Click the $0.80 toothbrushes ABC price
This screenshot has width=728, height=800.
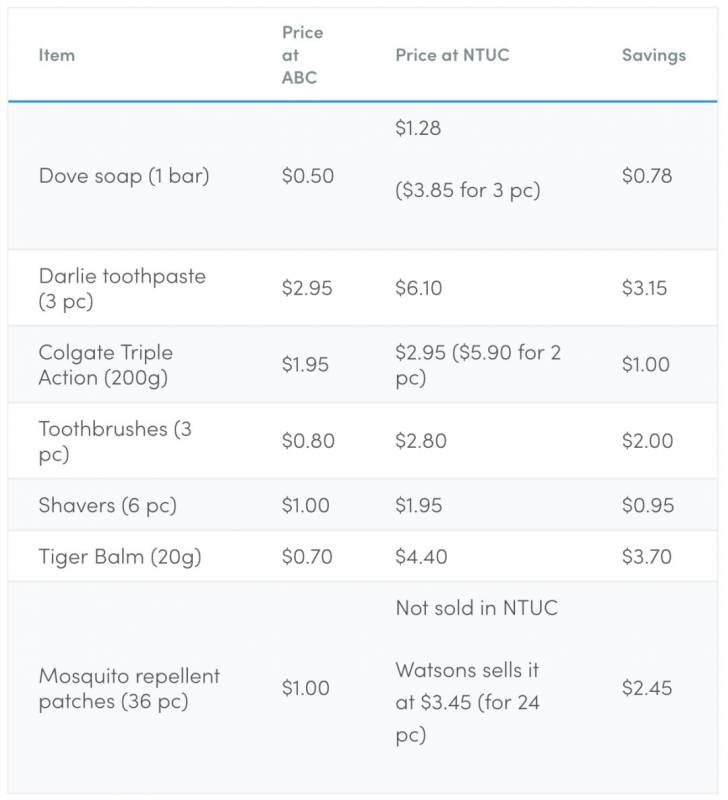click(308, 441)
